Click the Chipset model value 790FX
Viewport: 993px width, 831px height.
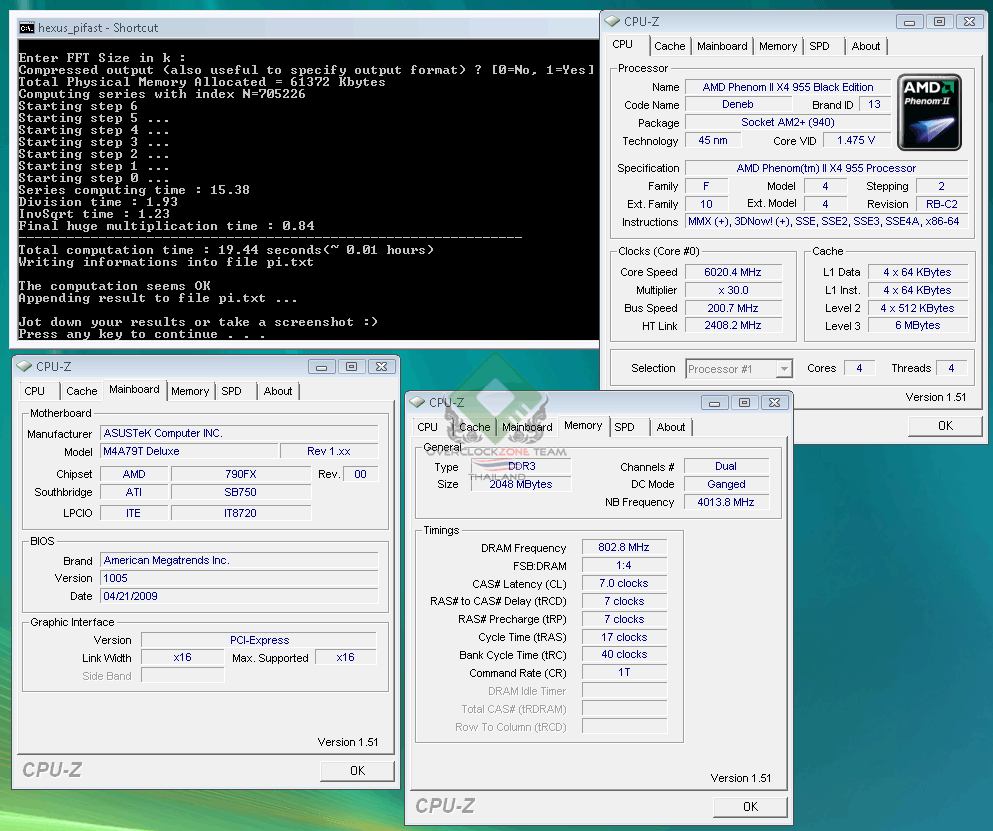pos(241,474)
